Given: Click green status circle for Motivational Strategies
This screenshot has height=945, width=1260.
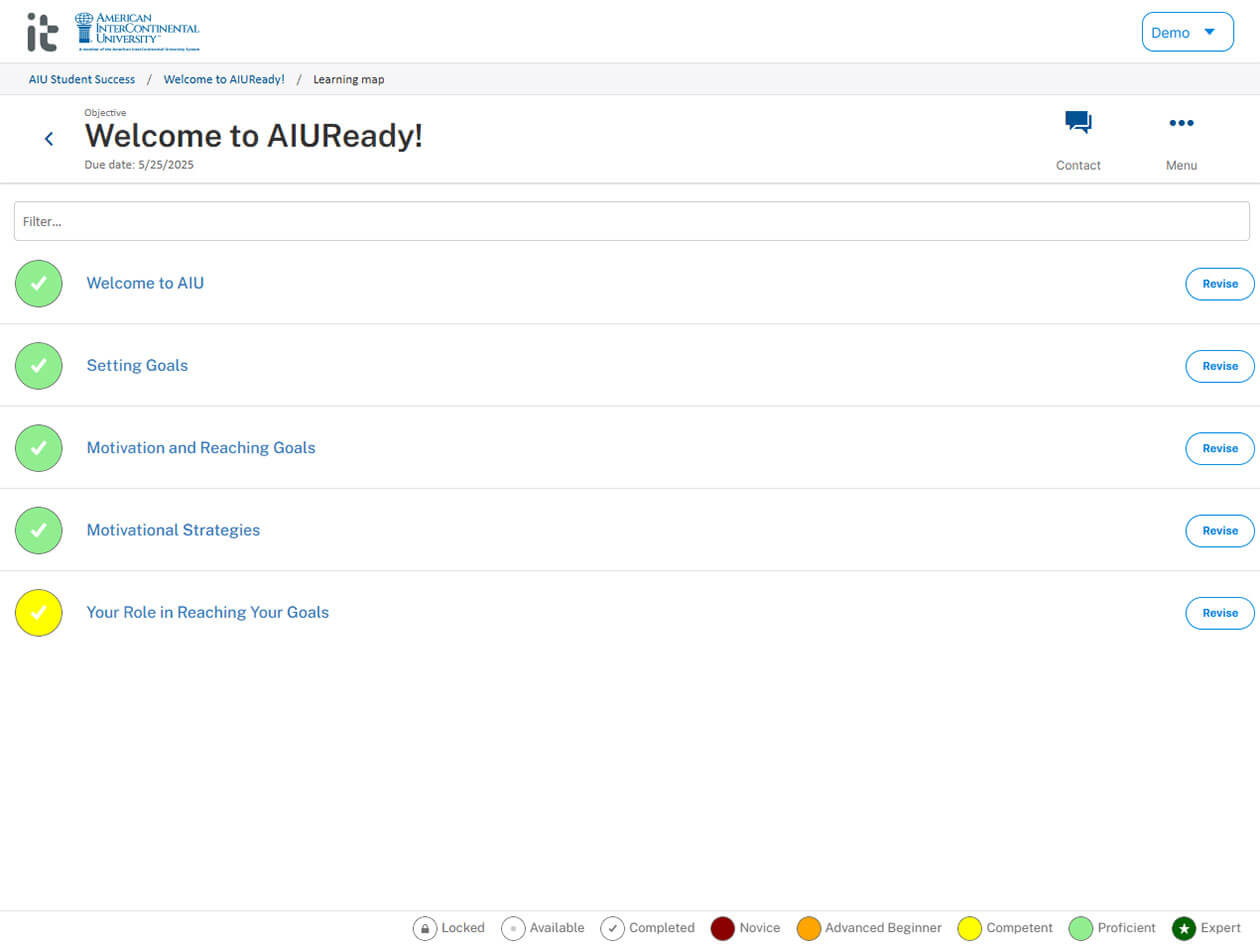Looking at the screenshot, I should click(x=39, y=531).
